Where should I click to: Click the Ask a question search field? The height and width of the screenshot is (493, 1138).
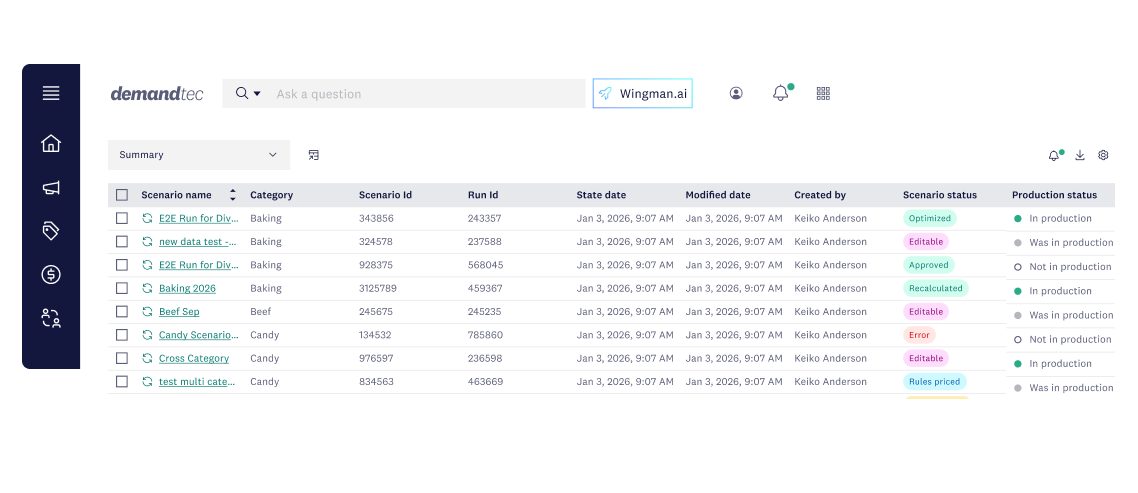(425, 94)
